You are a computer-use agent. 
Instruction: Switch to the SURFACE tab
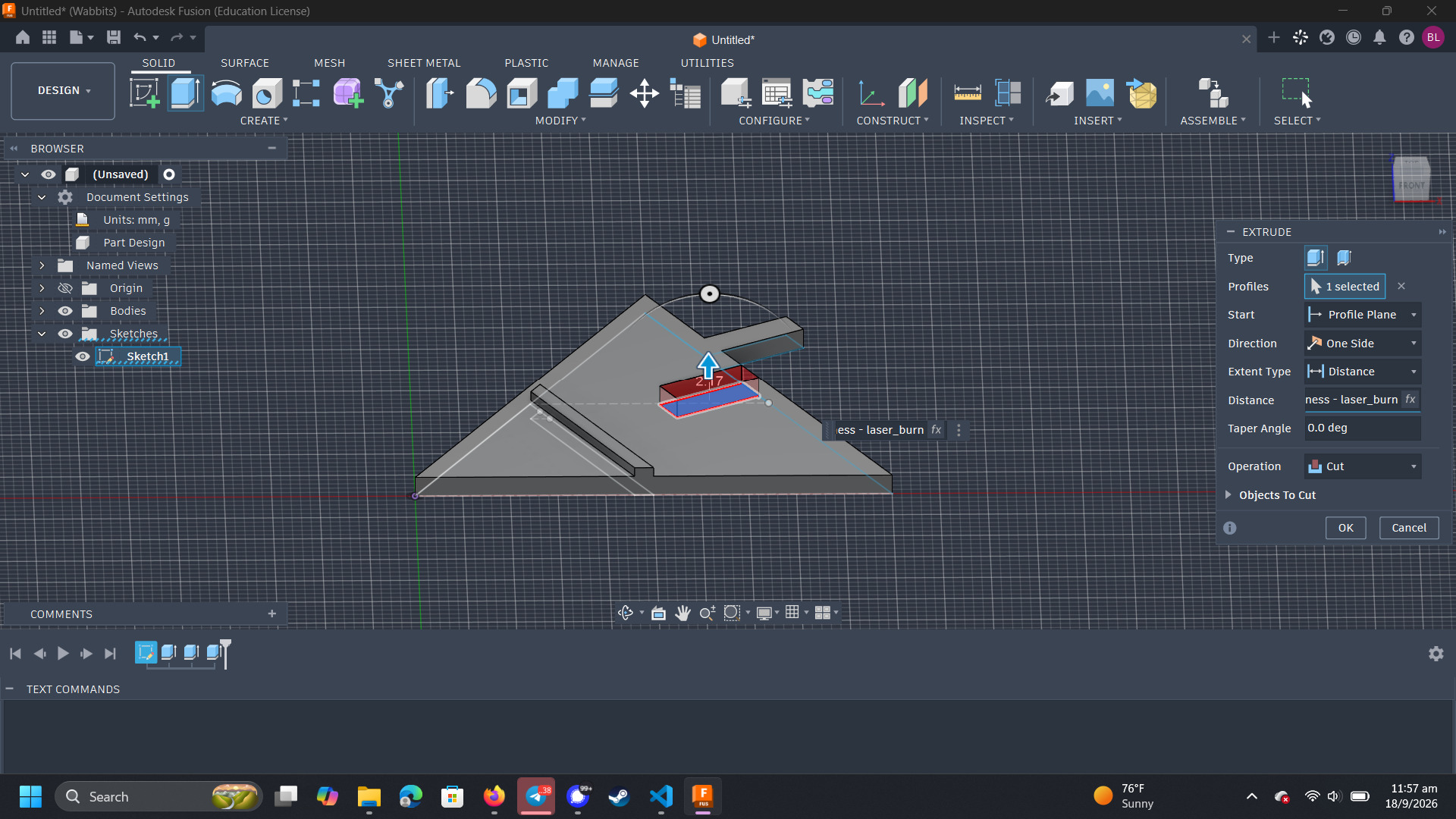245,63
